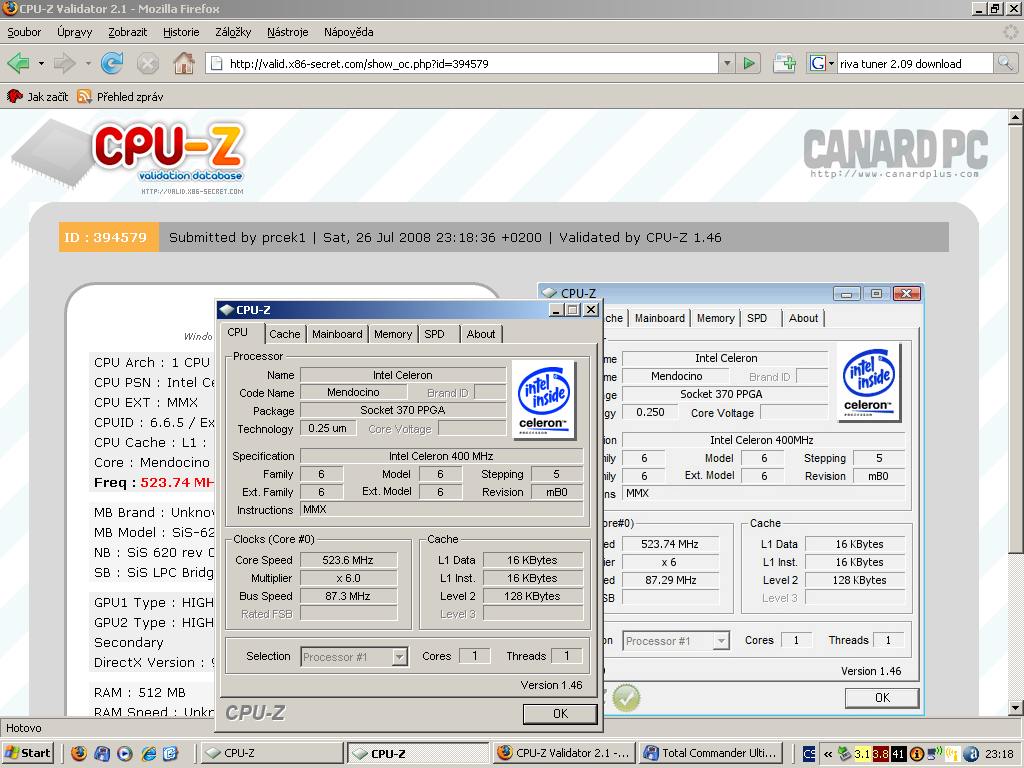Viewport: 1024px width, 768px height.
Task: Open the Přehled zpráv feed bookmark
Action: click(x=120, y=97)
